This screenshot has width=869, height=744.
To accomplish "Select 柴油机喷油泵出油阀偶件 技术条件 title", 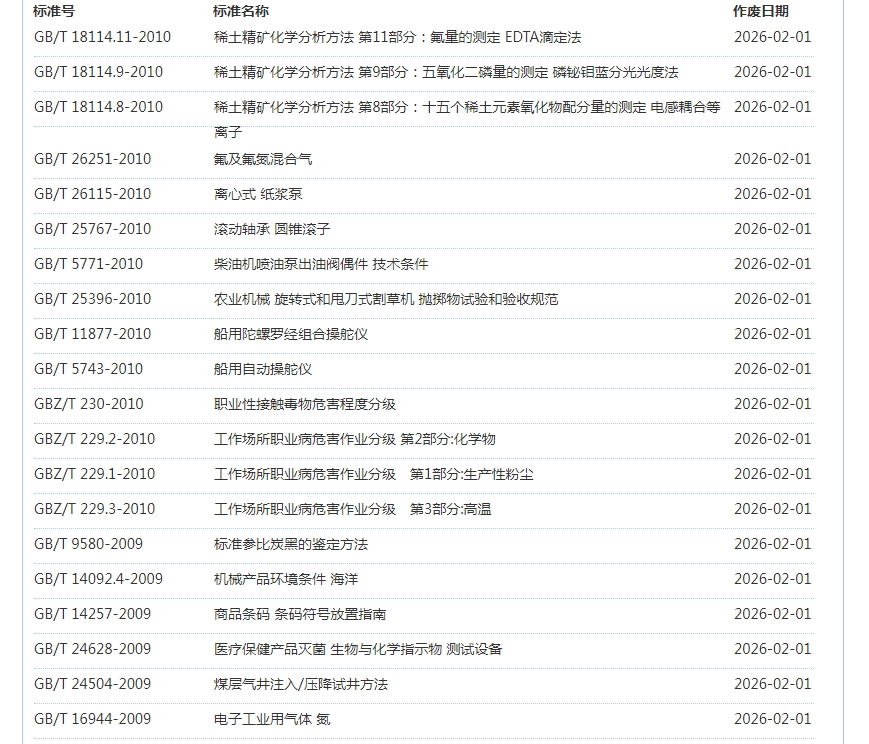I will [x=321, y=264].
